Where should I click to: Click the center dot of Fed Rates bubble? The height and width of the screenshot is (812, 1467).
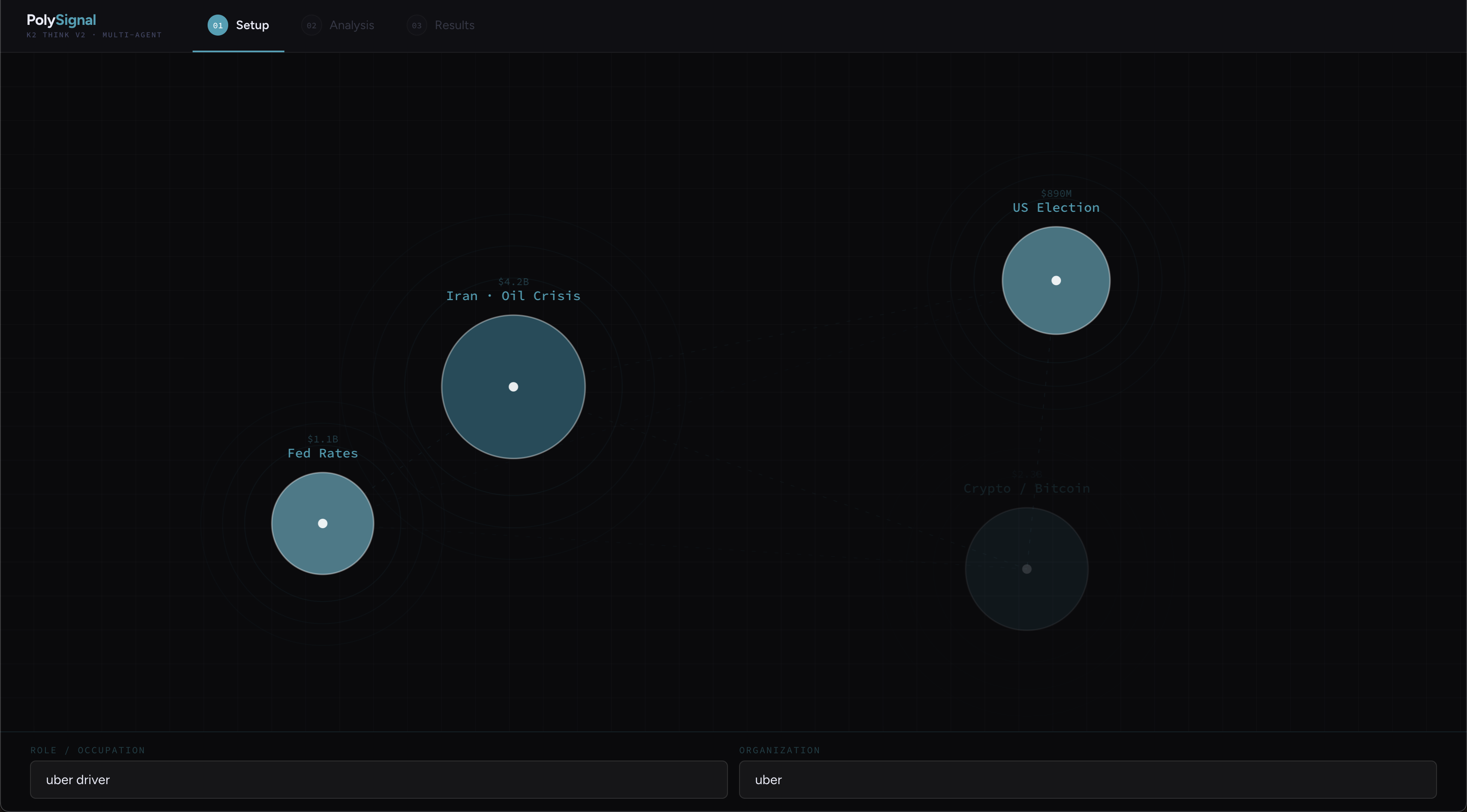tap(322, 523)
